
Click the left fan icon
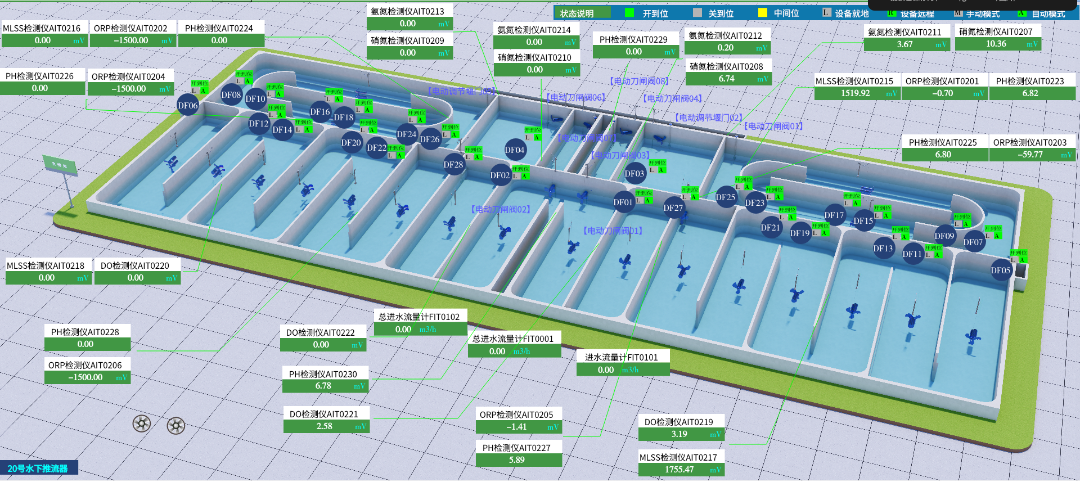pyautogui.click(x=143, y=424)
